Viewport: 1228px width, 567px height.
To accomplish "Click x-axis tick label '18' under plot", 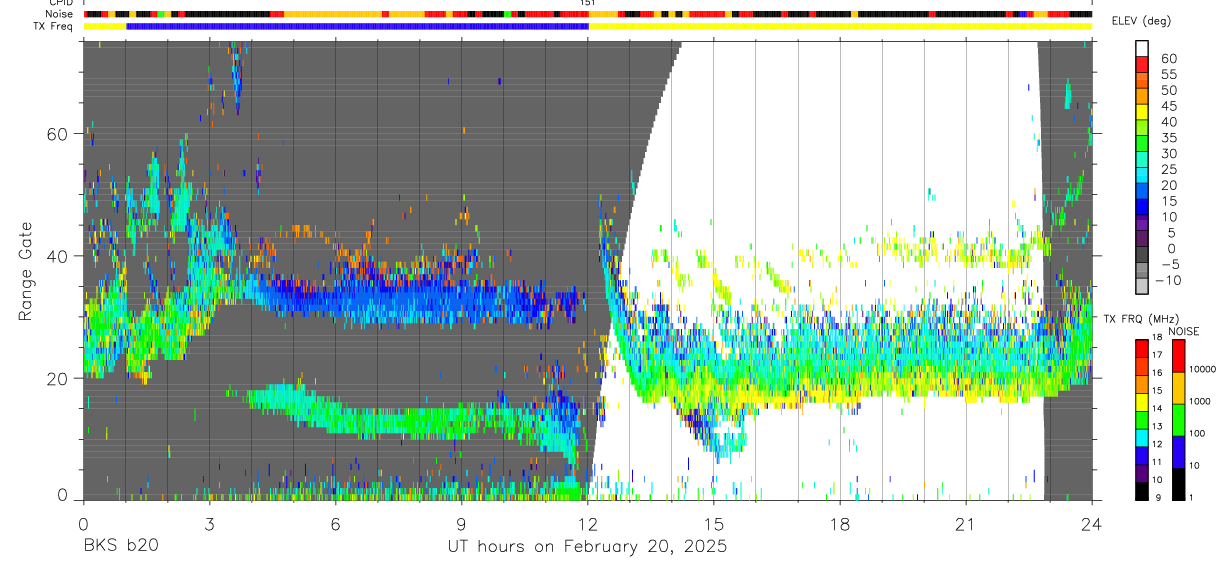I will click(x=840, y=524).
